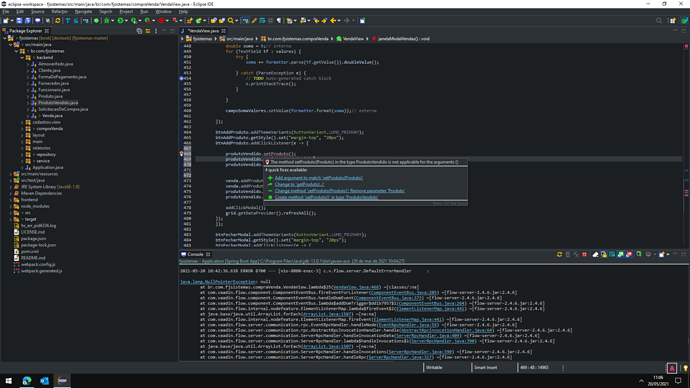Open the java.lang.NullPointerException link in console
The image size is (690, 388).
217,282
